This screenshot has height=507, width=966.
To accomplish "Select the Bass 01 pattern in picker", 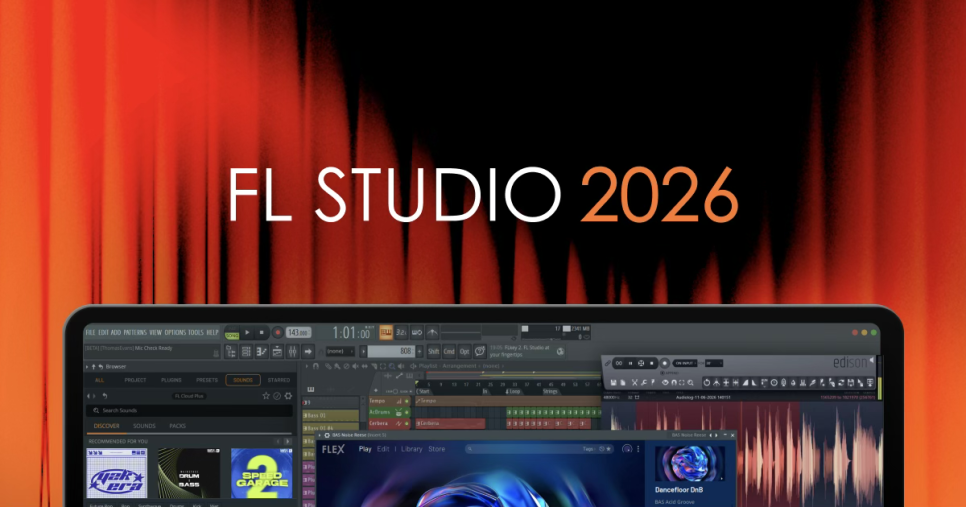I will (x=331, y=416).
